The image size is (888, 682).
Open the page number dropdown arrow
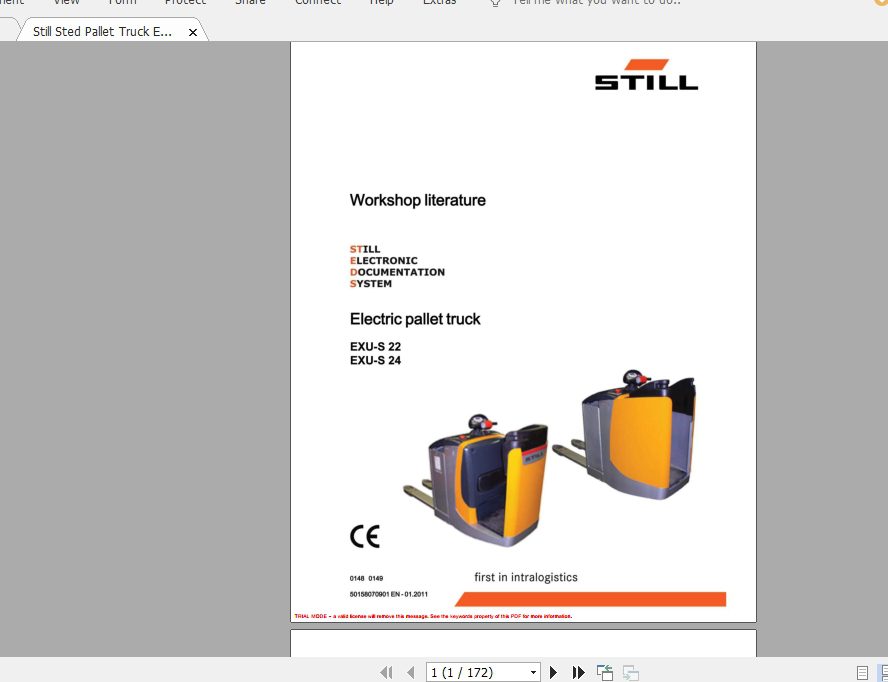[533, 672]
